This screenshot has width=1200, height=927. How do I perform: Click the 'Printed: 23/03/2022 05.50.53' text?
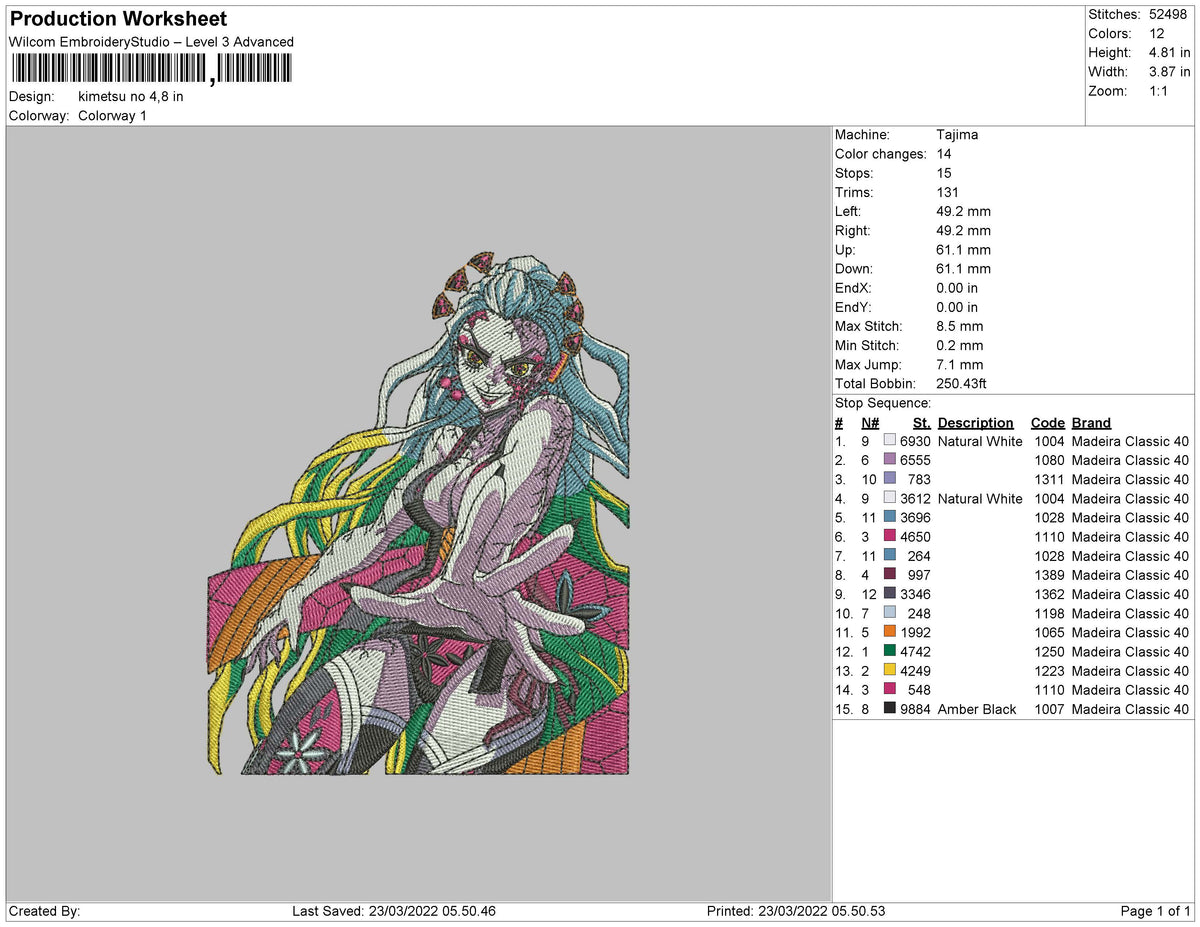pyautogui.click(x=796, y=911)
